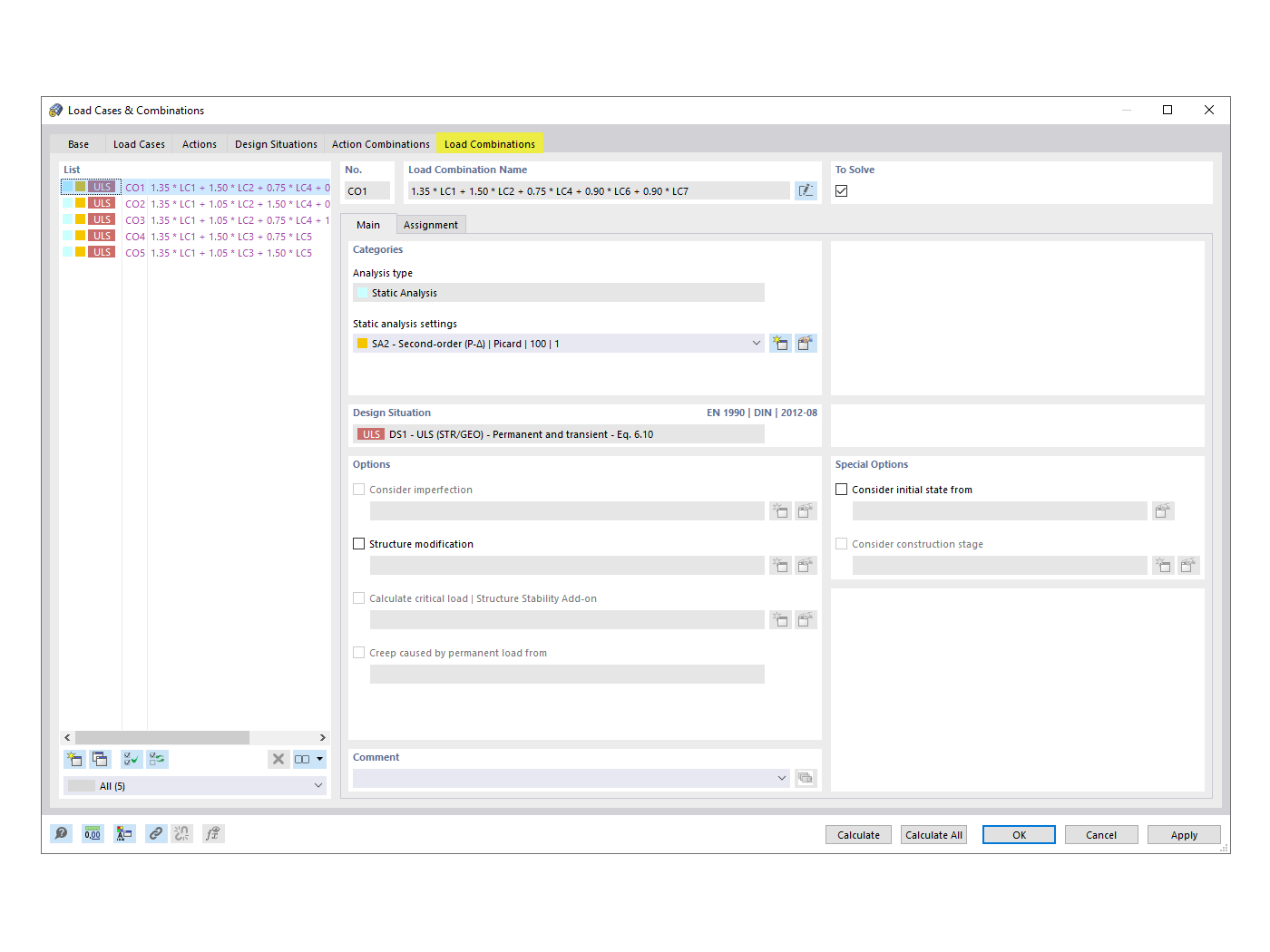Uncheck the To Solve checkbox

click(x=841, y=190)
